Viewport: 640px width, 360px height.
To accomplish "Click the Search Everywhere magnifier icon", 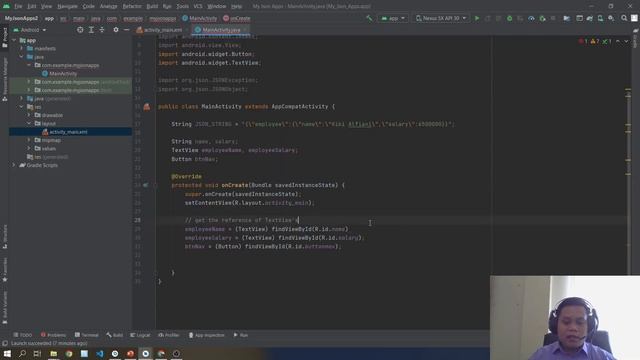I will tap(624, 18).
